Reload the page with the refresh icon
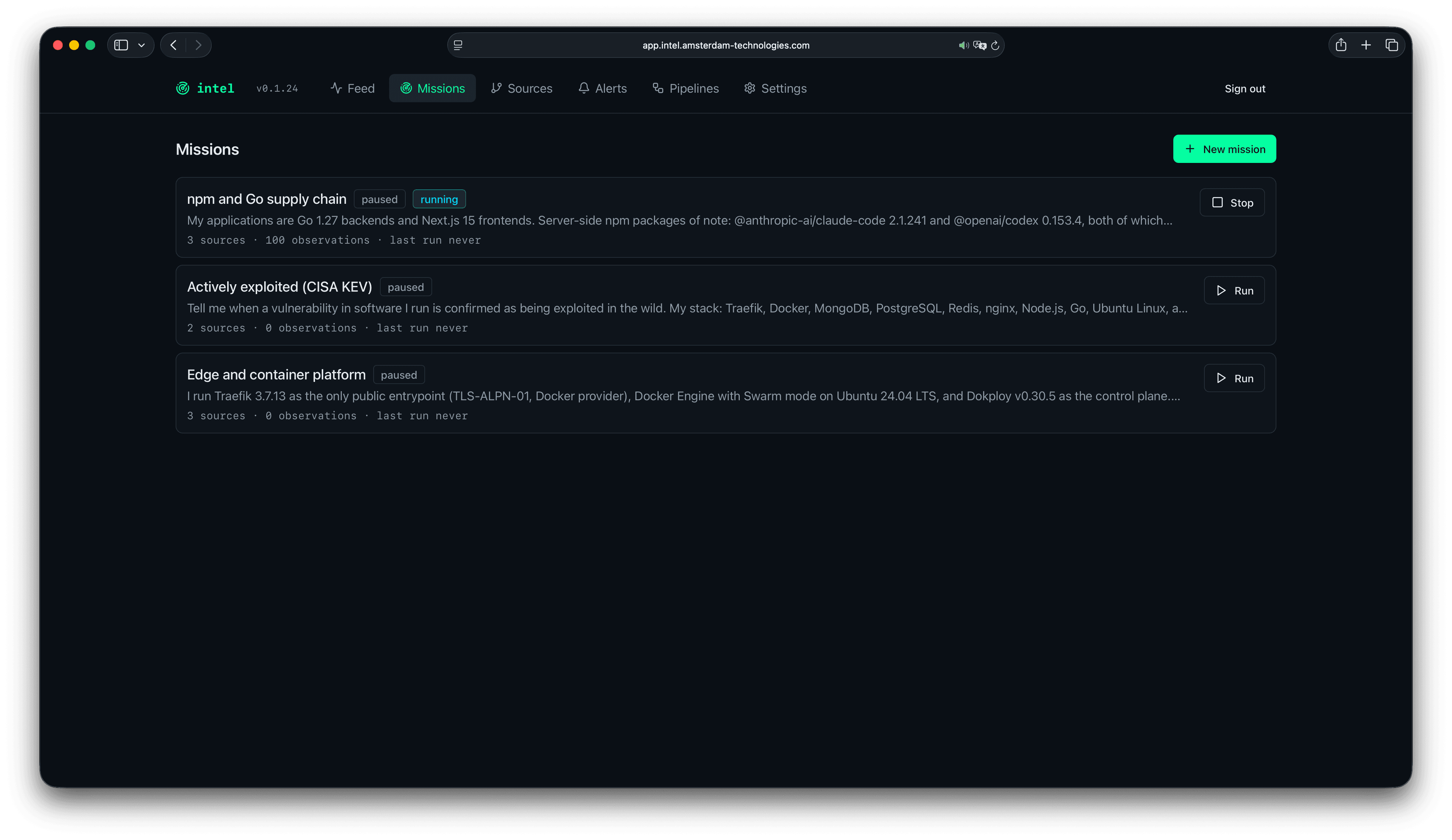 pyautogui.click(x=995, y=45)
